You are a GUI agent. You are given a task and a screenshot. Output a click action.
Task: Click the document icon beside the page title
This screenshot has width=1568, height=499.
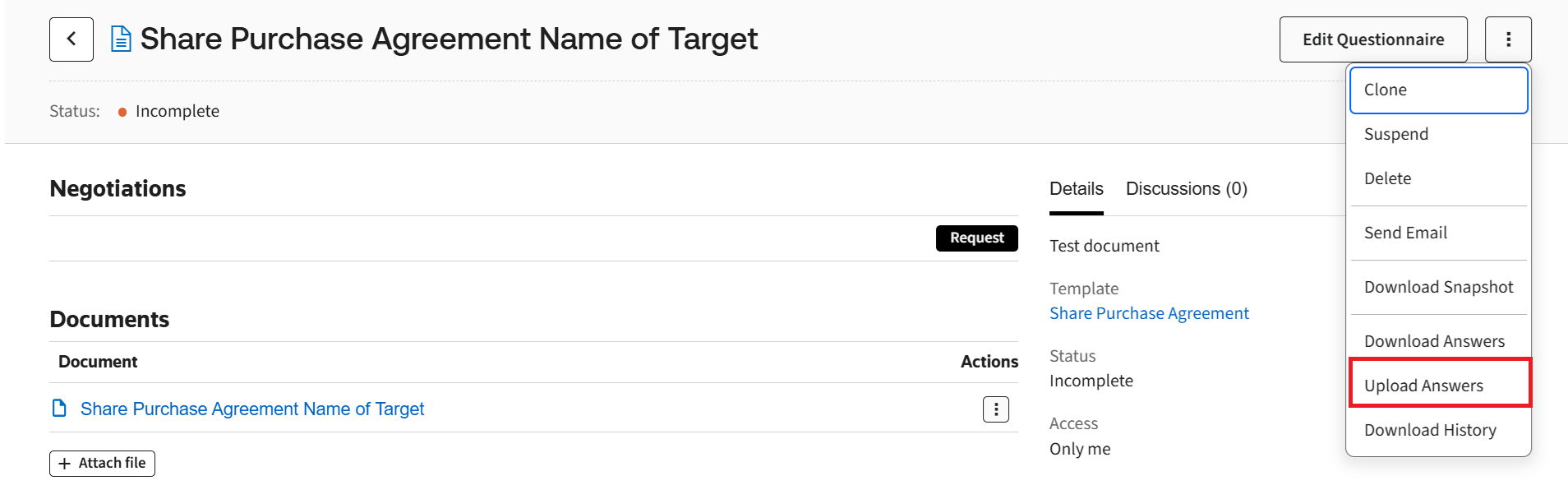[x=121, y=39]
